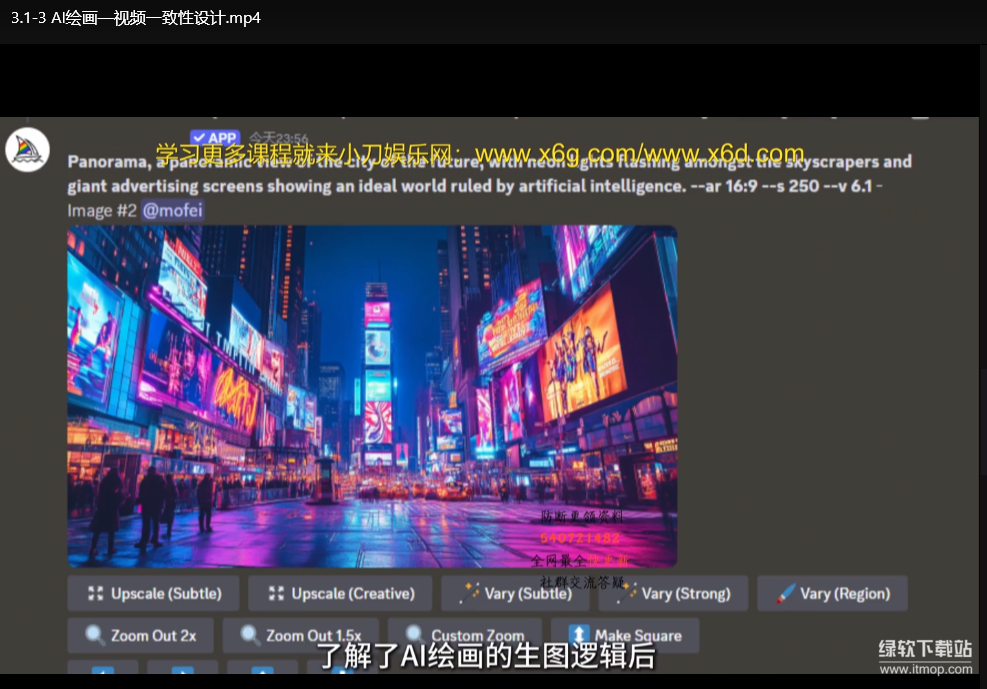Open the generated neon city image

pyautogui.click(x=372, y=396)
